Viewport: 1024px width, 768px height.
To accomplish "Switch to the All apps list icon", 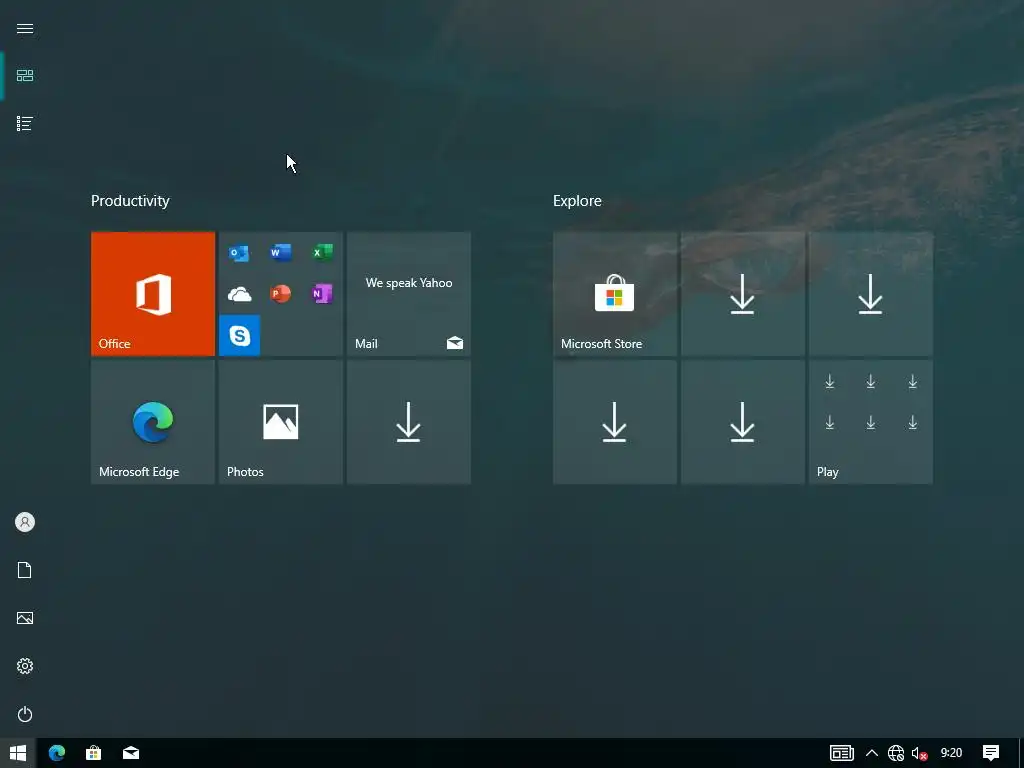I will (x=25, y=123).
